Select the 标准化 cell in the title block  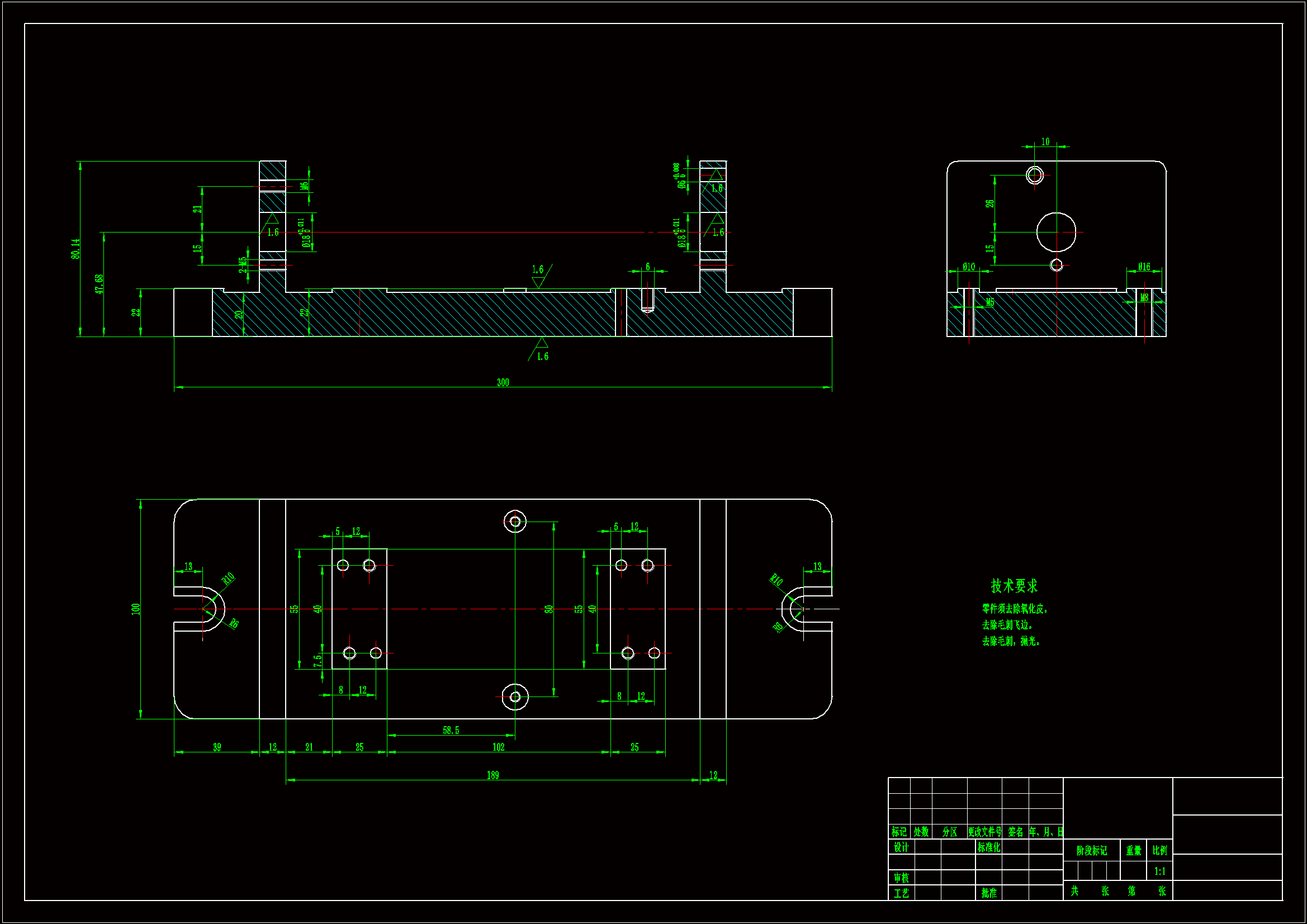pyautogui.click(x=989, y=847)
